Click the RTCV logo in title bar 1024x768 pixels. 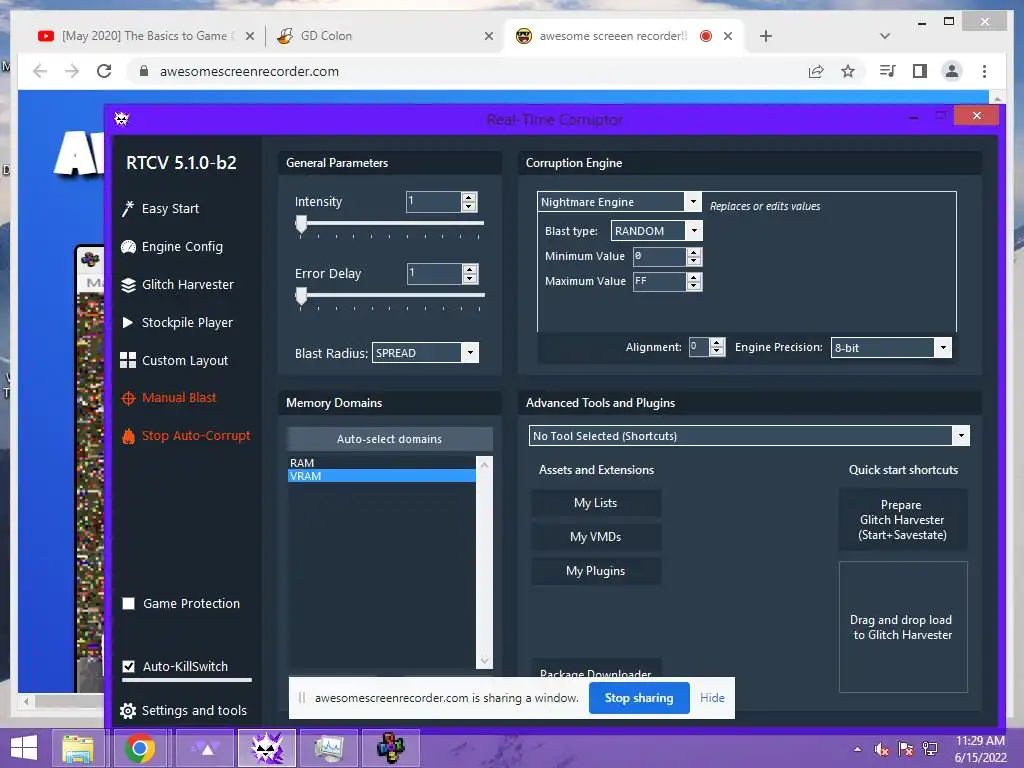coord(122,119)
